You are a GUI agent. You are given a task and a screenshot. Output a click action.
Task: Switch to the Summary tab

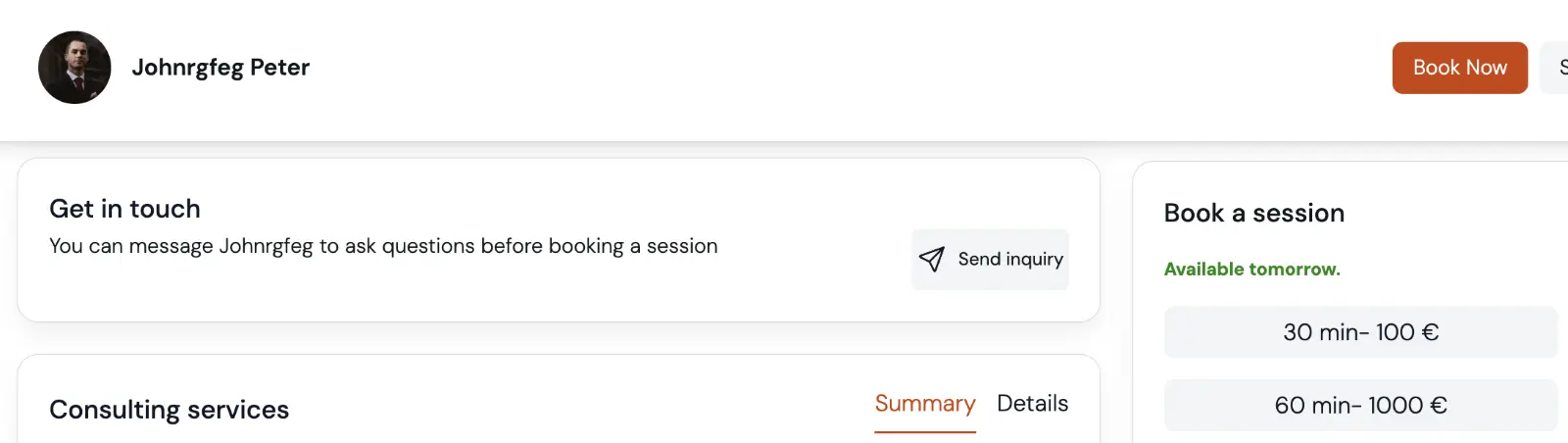coord(925,404)
